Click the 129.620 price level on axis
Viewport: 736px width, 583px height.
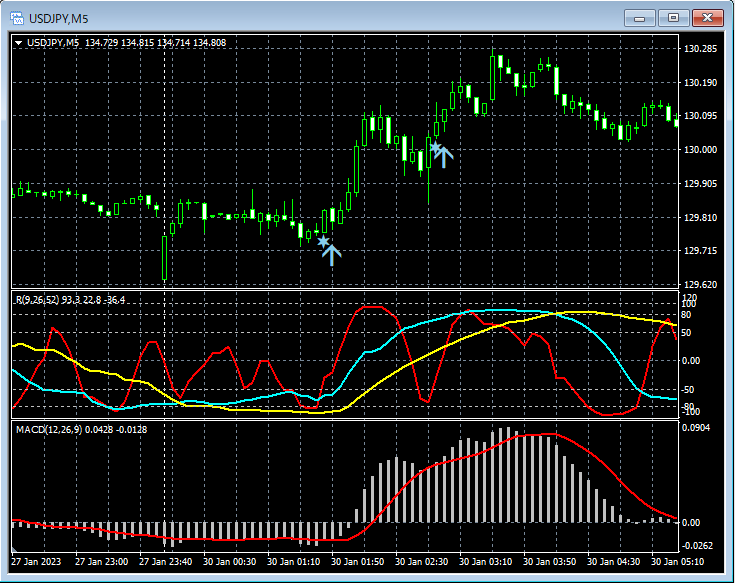(698, 285)
